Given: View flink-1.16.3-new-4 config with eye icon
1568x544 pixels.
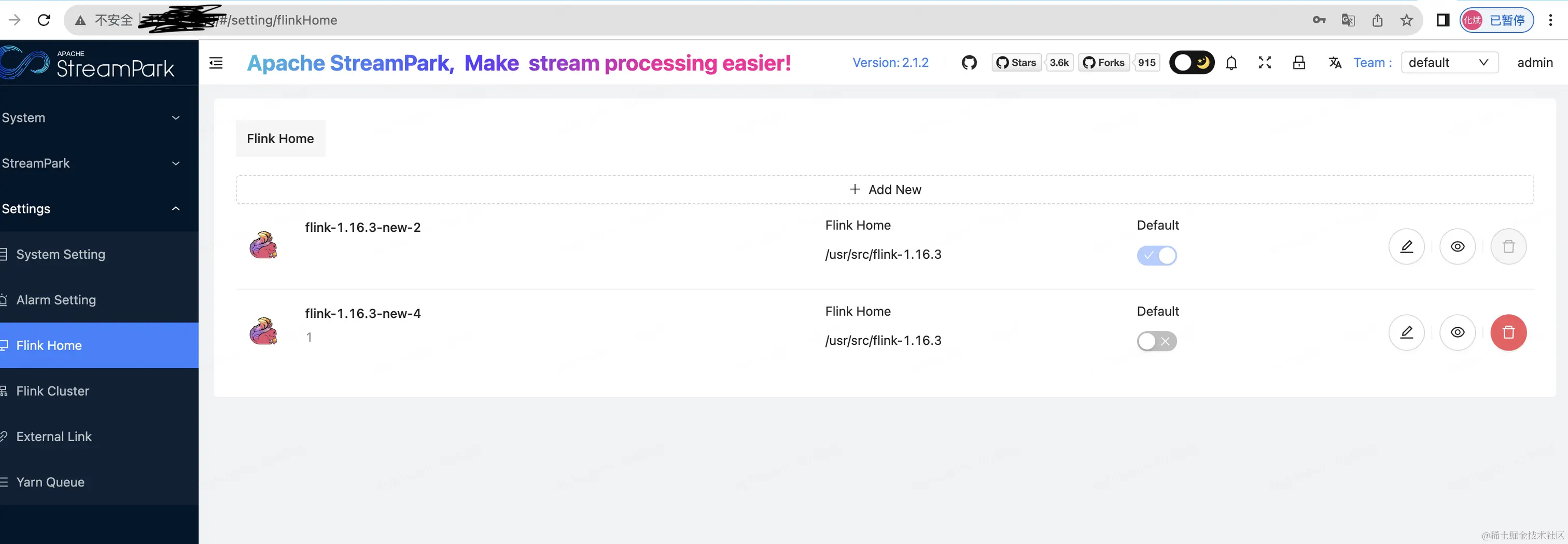Looking at the screenshot, I should [1457, 332].
